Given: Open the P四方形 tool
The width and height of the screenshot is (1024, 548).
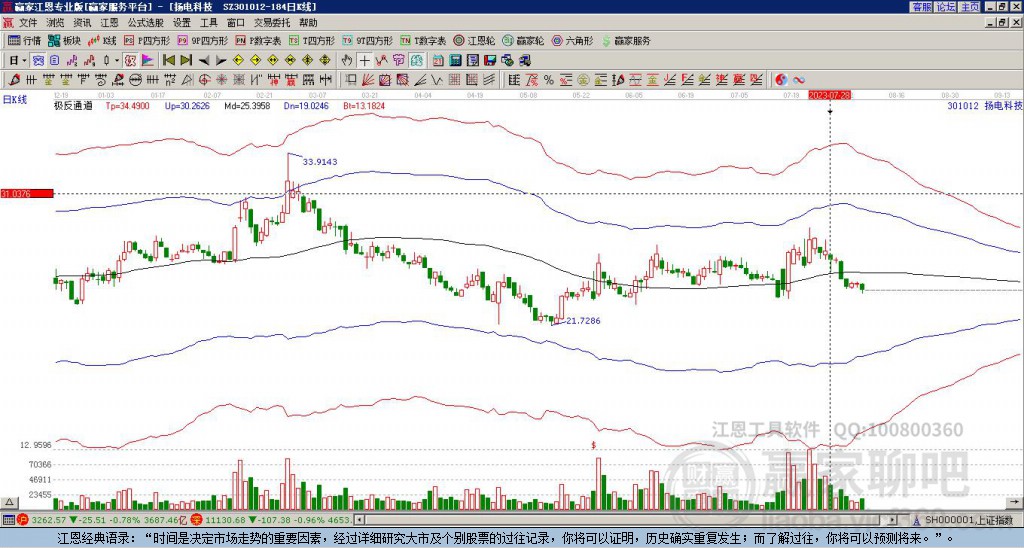Looking at the screenshot, I should click(147, 40).
